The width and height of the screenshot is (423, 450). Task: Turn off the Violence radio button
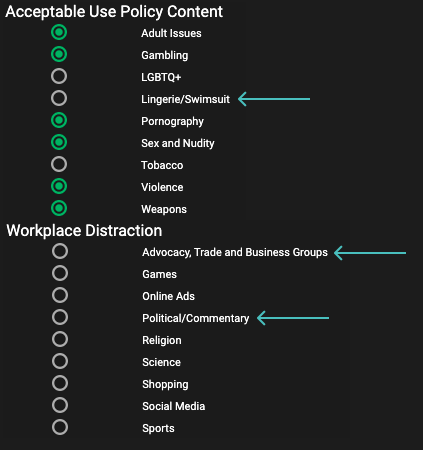tap(59, 186)
